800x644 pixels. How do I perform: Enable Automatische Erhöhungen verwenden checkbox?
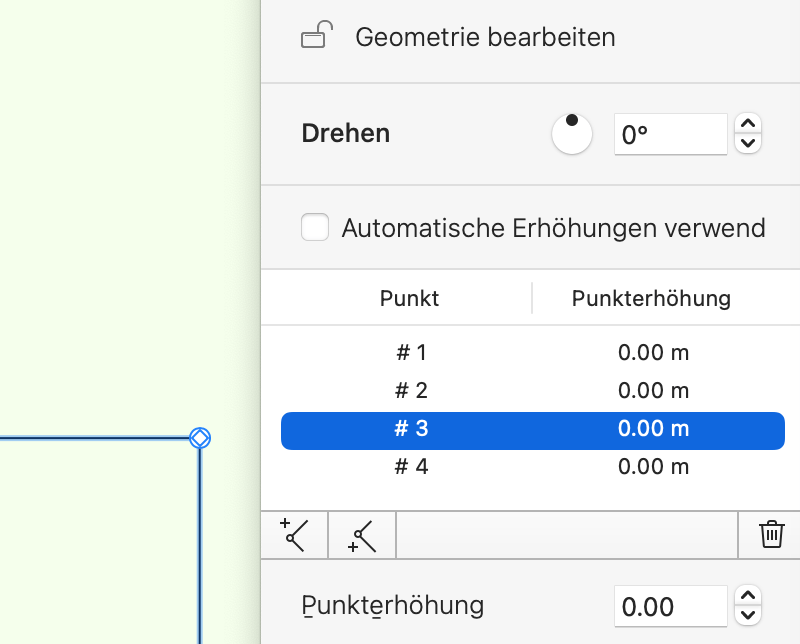(316, 228)
